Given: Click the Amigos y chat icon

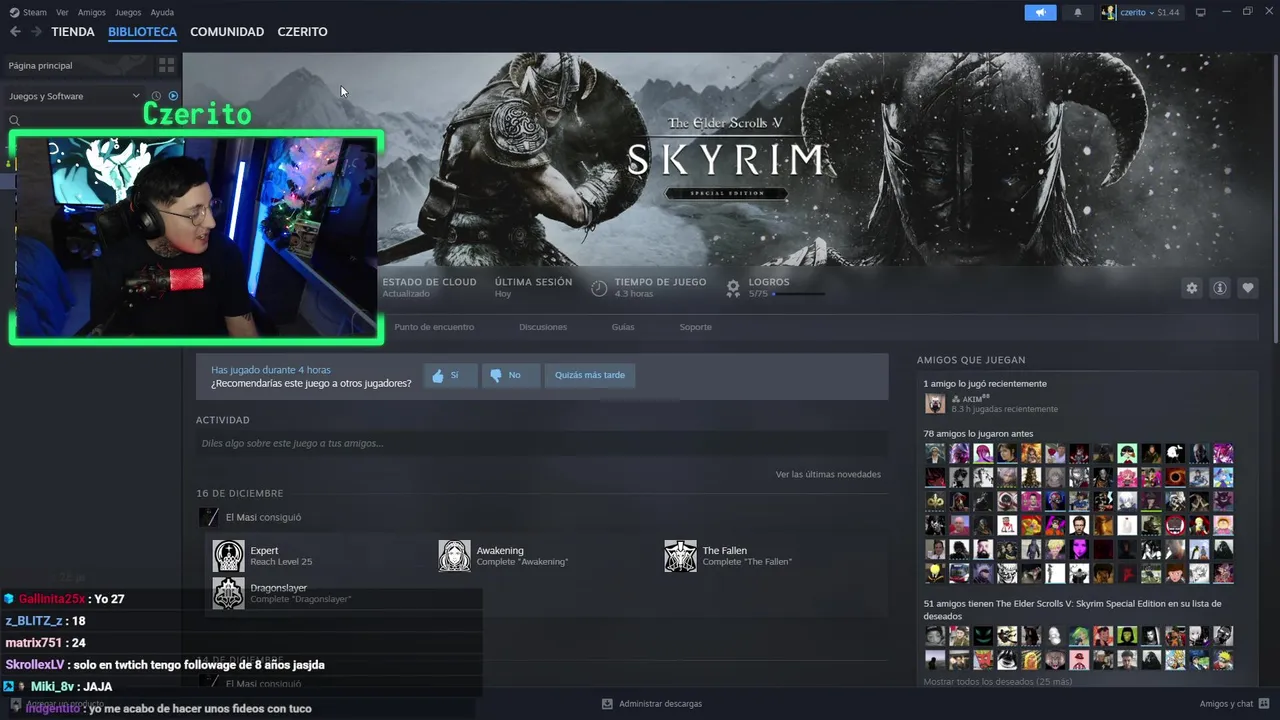Looking at the screenshot, I should [1264, 703].
